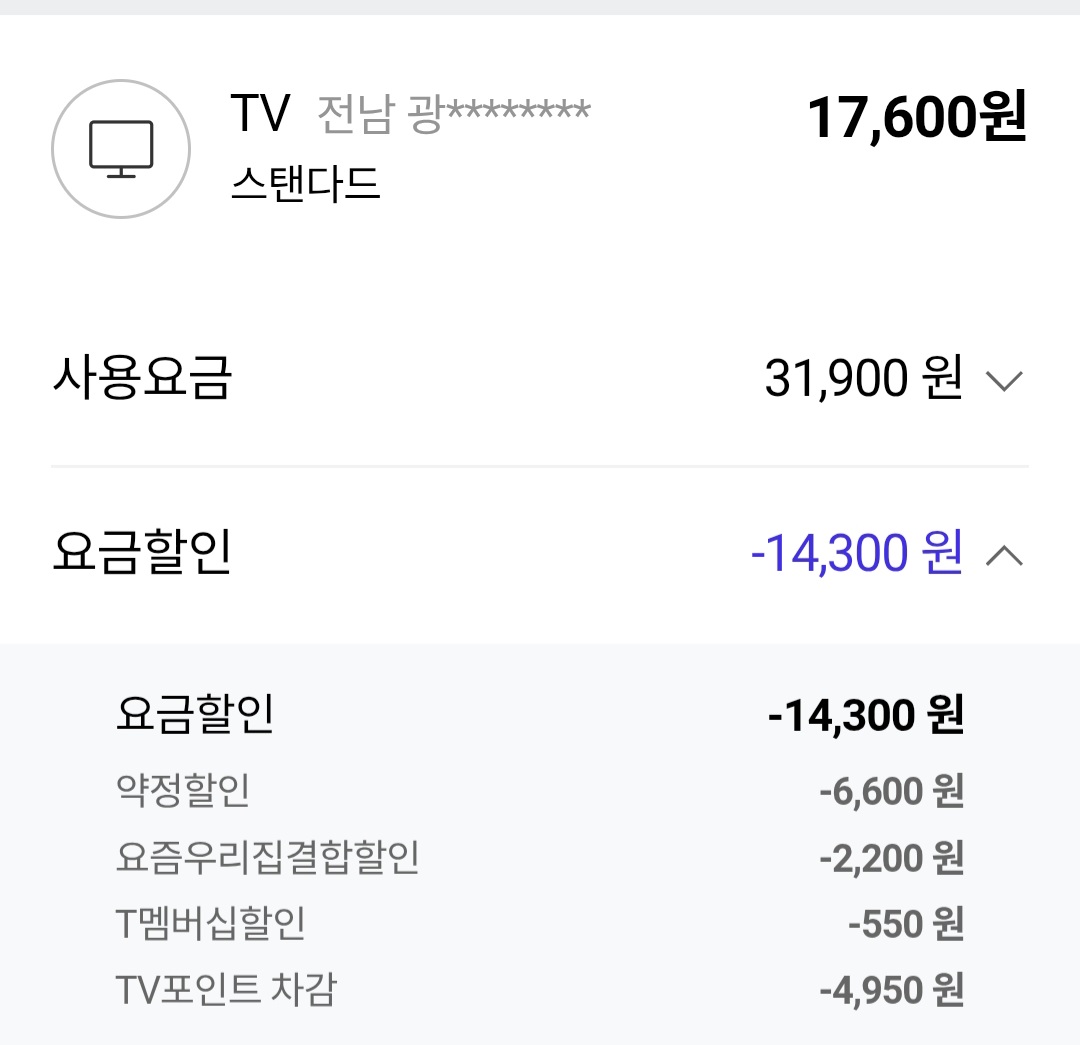Viewport: 1080px width, 1045px height.
Task: Collapse the 요금할인 chevron arrow
Action: click(1004, 555)
